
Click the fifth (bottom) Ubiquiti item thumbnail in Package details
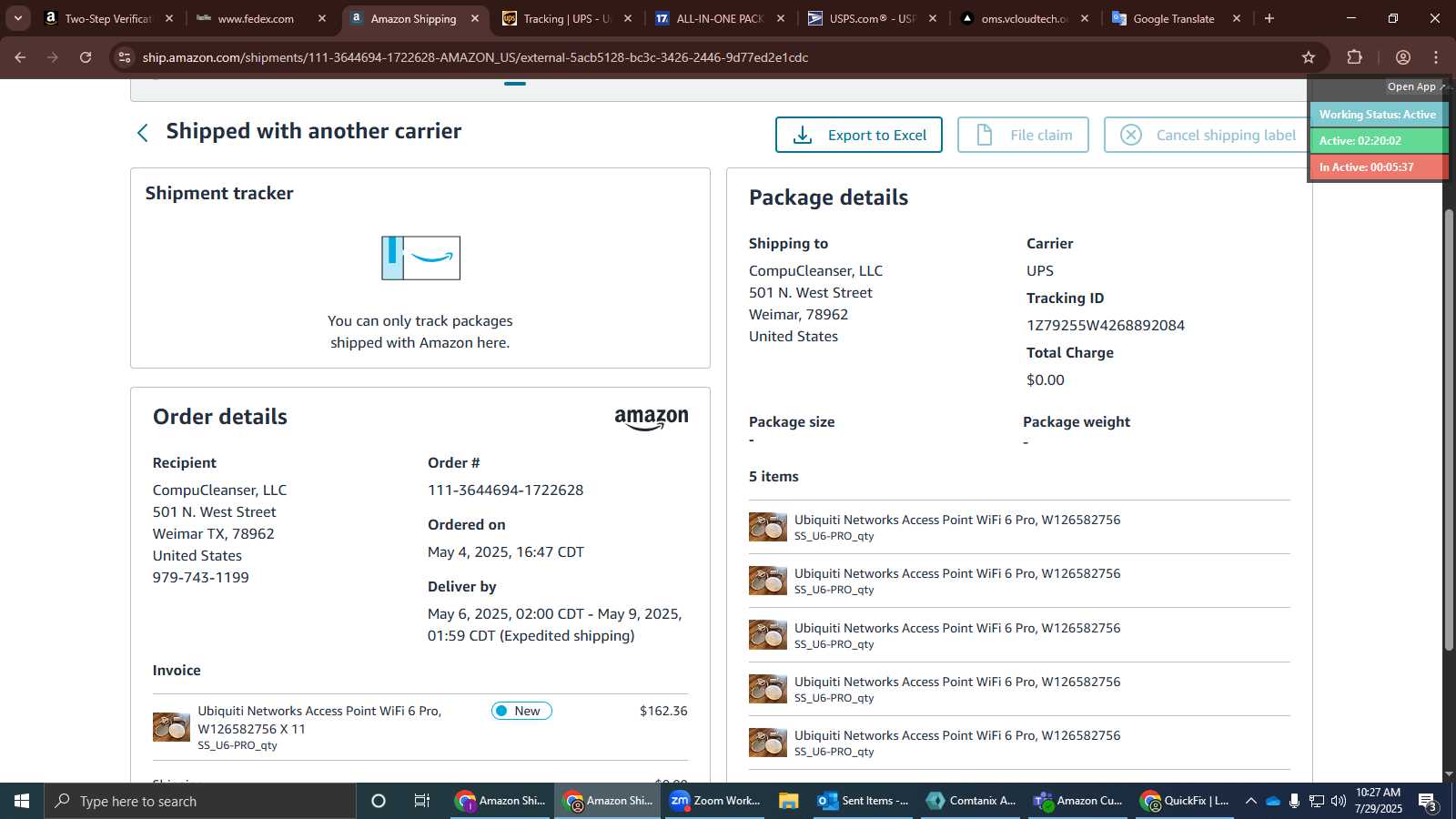(768, 743)
